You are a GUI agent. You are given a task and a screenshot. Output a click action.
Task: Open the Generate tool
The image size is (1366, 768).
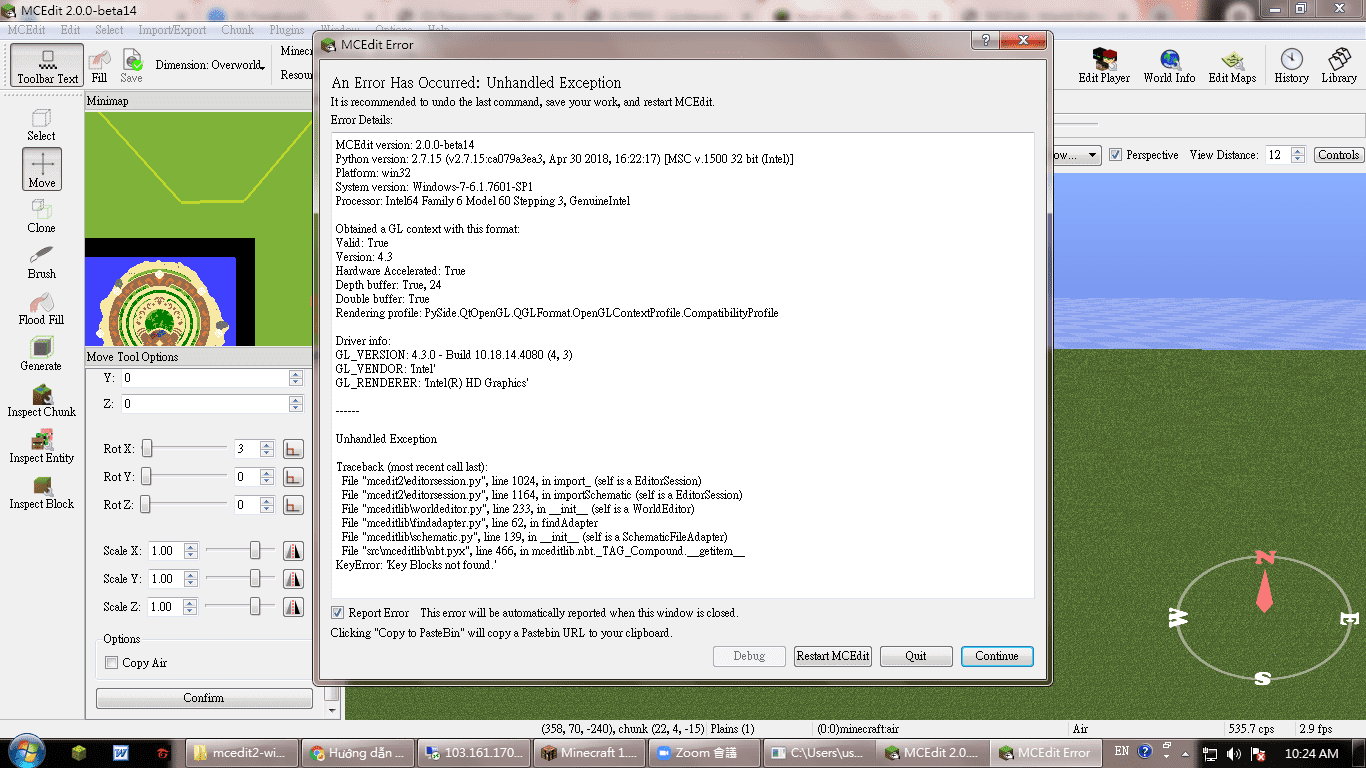coord(42,354)
